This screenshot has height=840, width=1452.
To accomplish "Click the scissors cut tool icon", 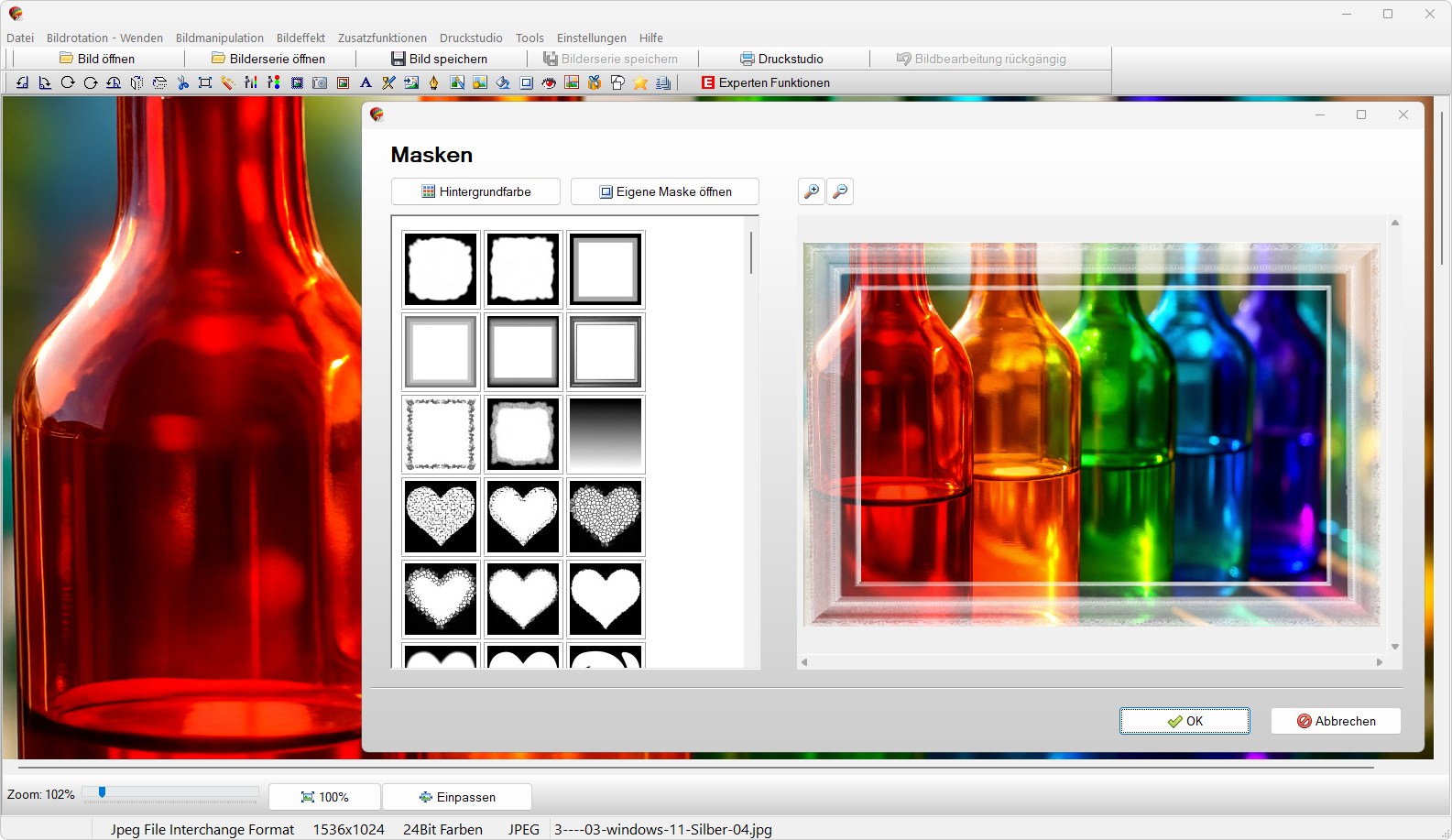I will (x=182, y=82).
